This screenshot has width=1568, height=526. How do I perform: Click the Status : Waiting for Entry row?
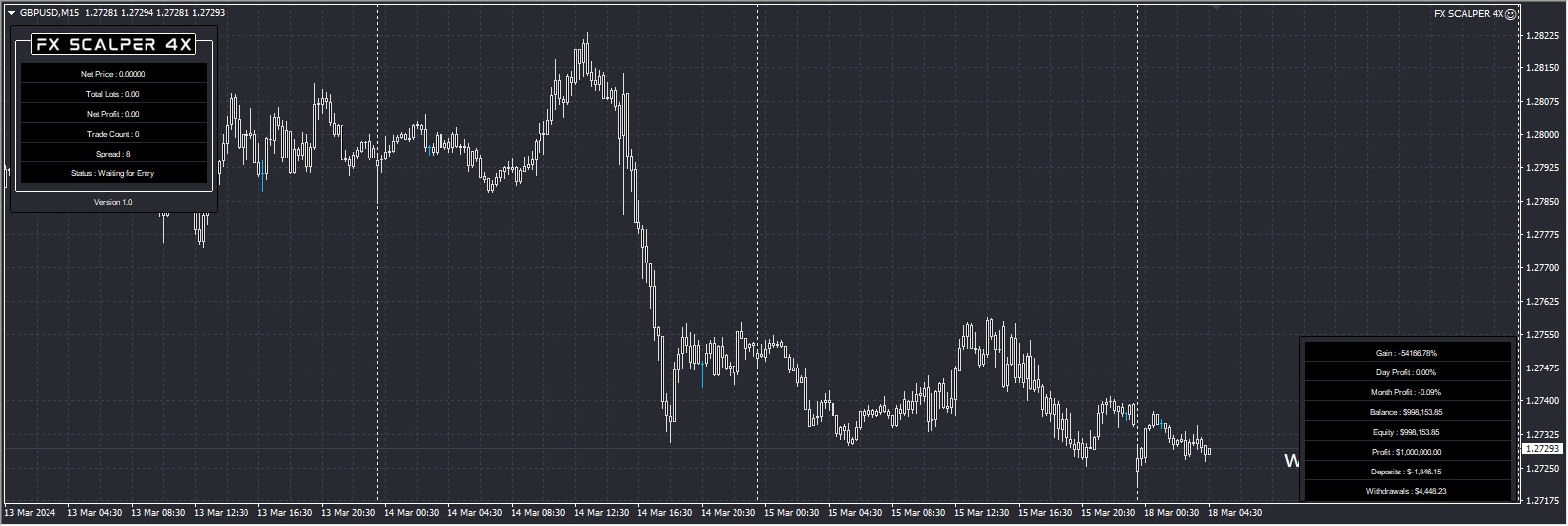point(114,173)
